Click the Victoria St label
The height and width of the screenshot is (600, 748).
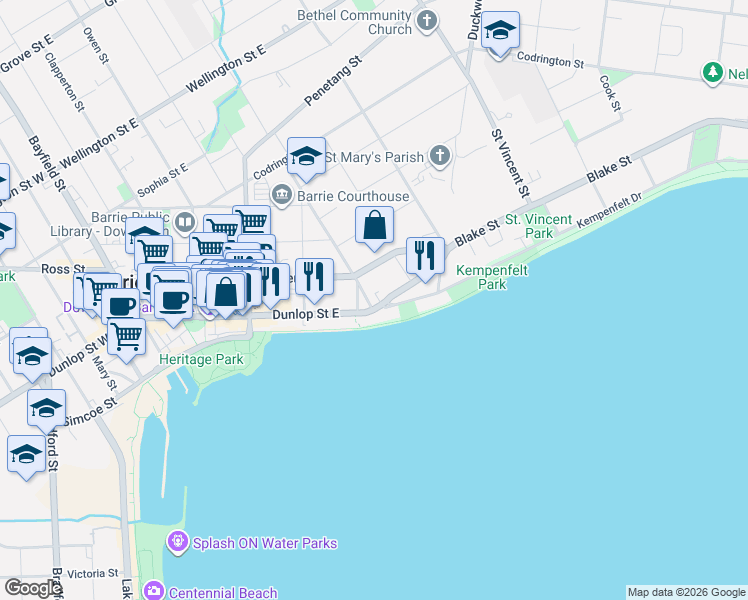(93, 573)
